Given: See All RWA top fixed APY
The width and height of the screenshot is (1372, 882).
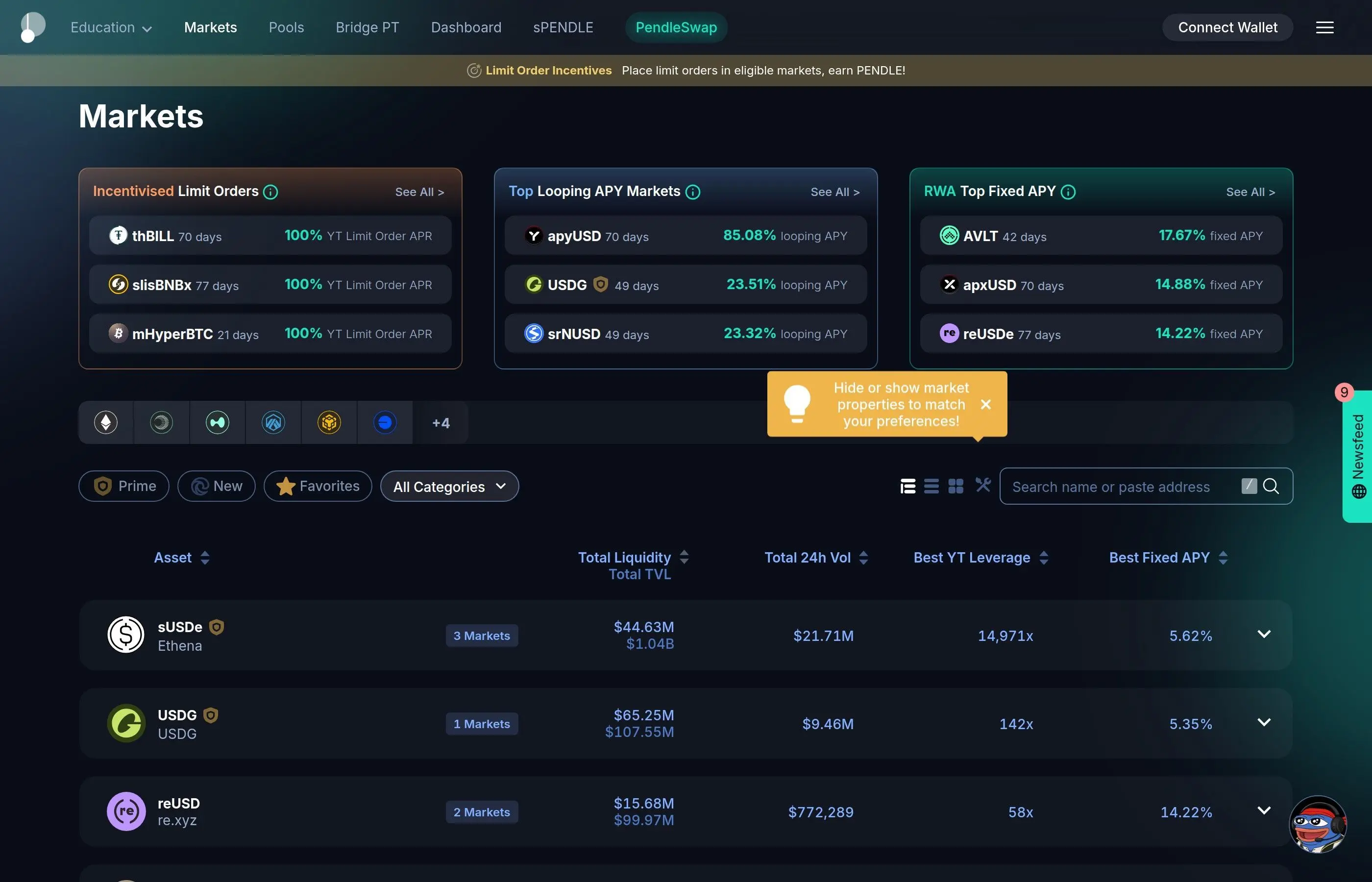Looking at the screenshot, I should tap(1250, 193).
